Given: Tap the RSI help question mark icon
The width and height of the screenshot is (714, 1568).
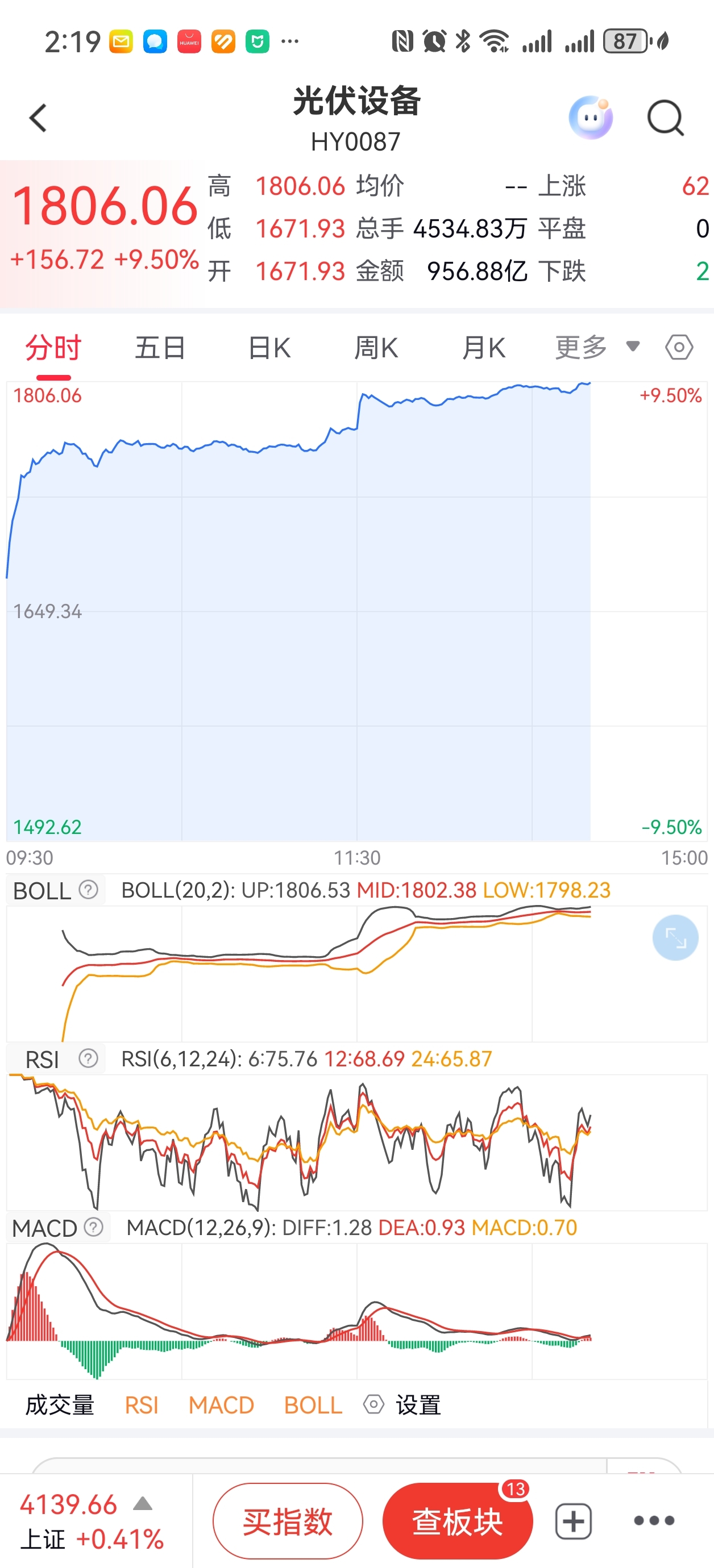Looking at the screenshot, I should coord(88,1058).
